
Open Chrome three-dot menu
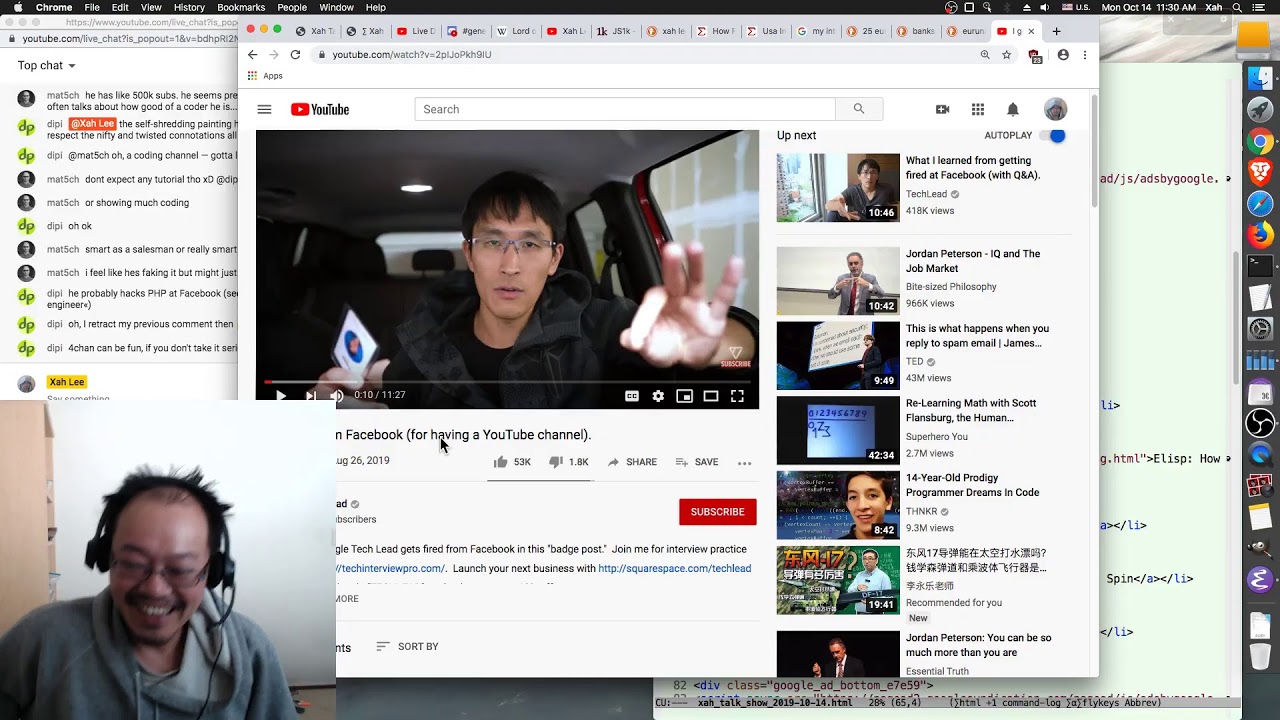tap(1086, 55)
